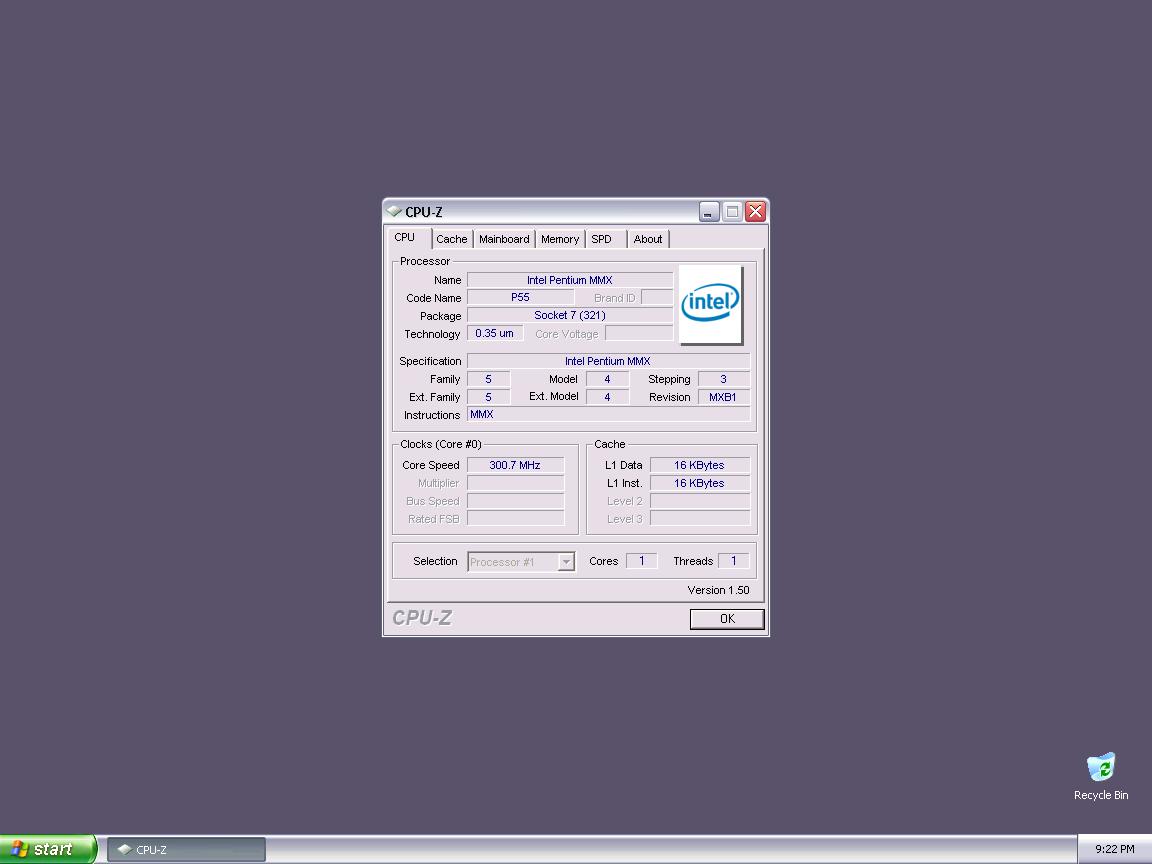Screen dimensions: 1152x864
Task: Click the empty Level 3 cache field
Action: tap(699, 519)
